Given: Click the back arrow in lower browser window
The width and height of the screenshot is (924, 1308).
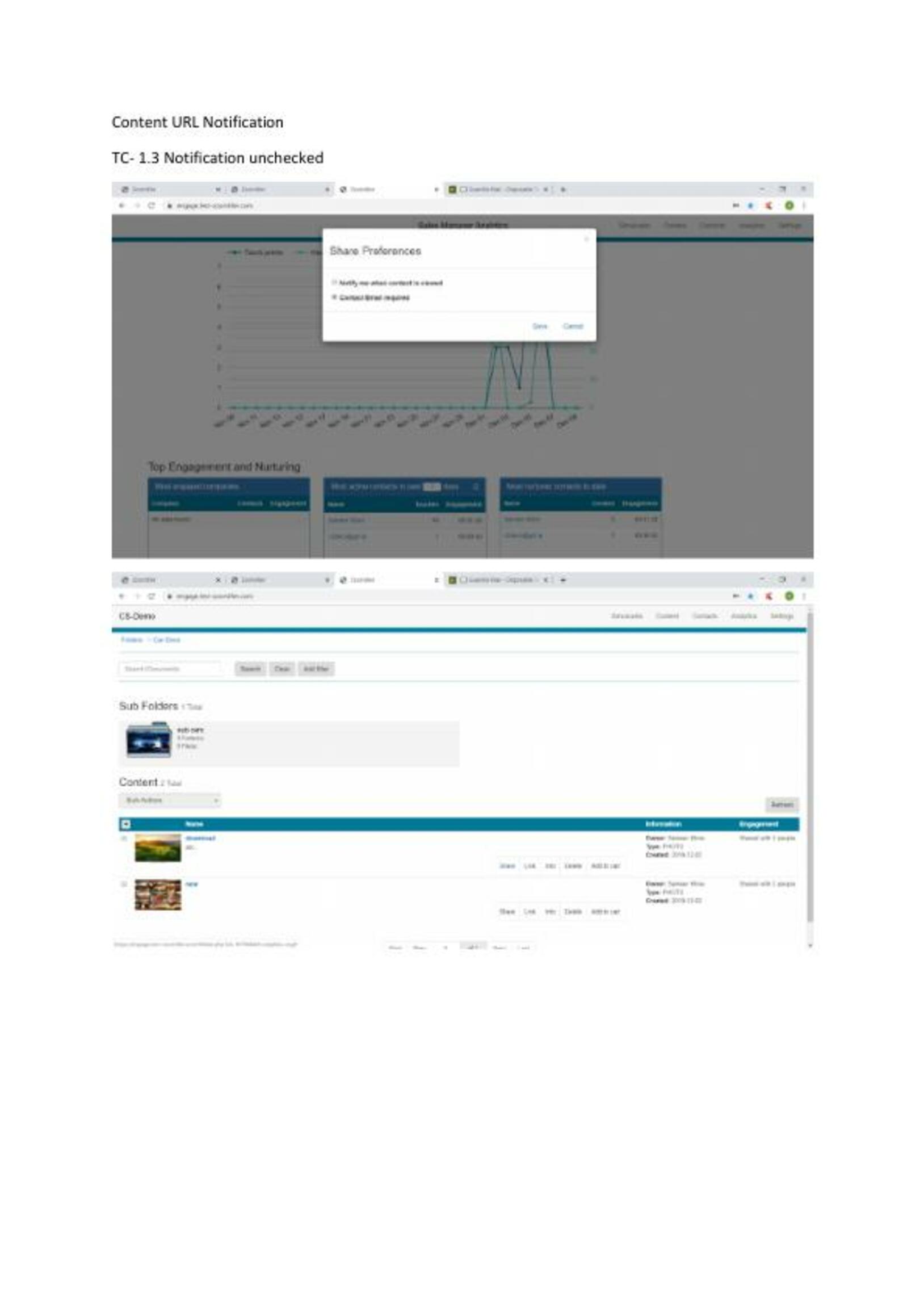Looking at the screenshot, I should pos(122,596).
